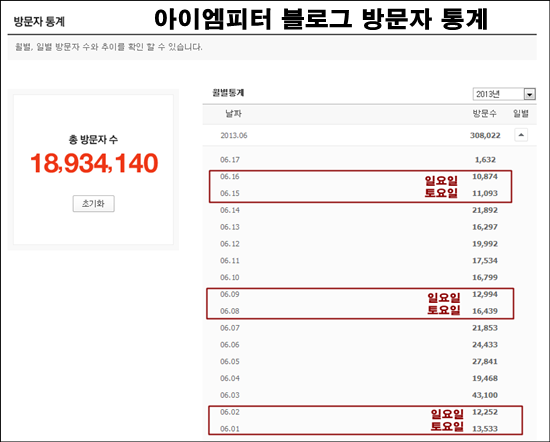This screenshot has height=442, width=550.
Task: Click the 06.15 date entry
Action: [230, 193]
